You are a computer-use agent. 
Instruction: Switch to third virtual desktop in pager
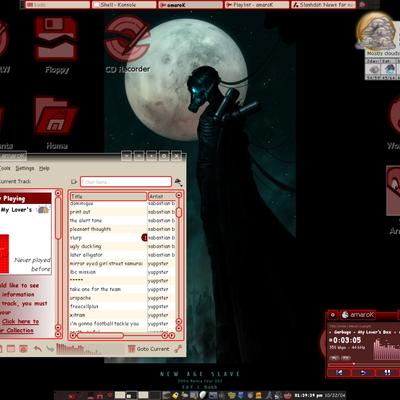point(143,395)
